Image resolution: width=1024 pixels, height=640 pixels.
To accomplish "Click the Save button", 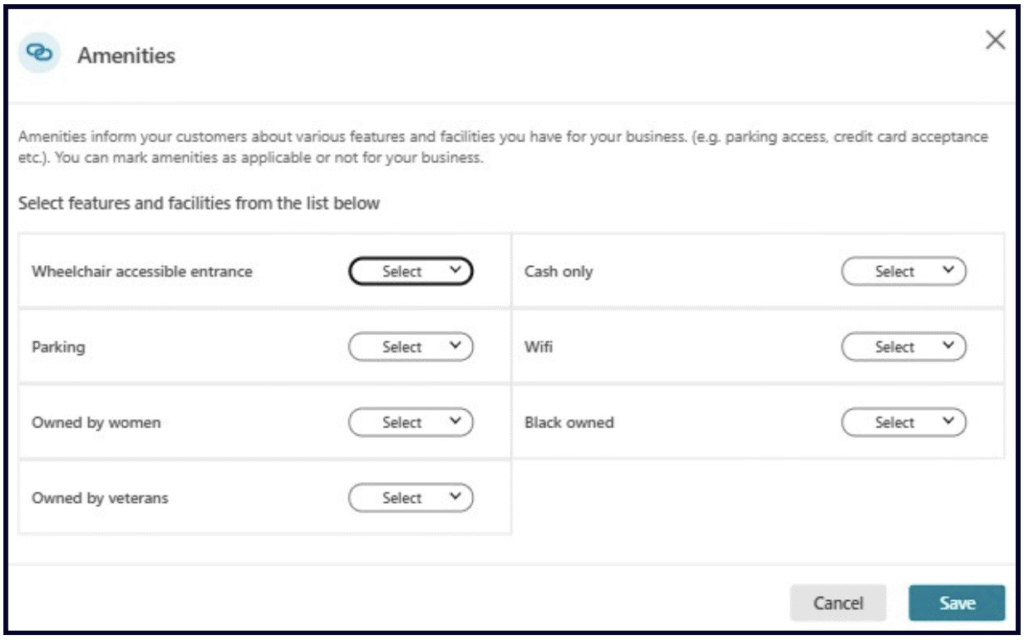I will [956, 603].
